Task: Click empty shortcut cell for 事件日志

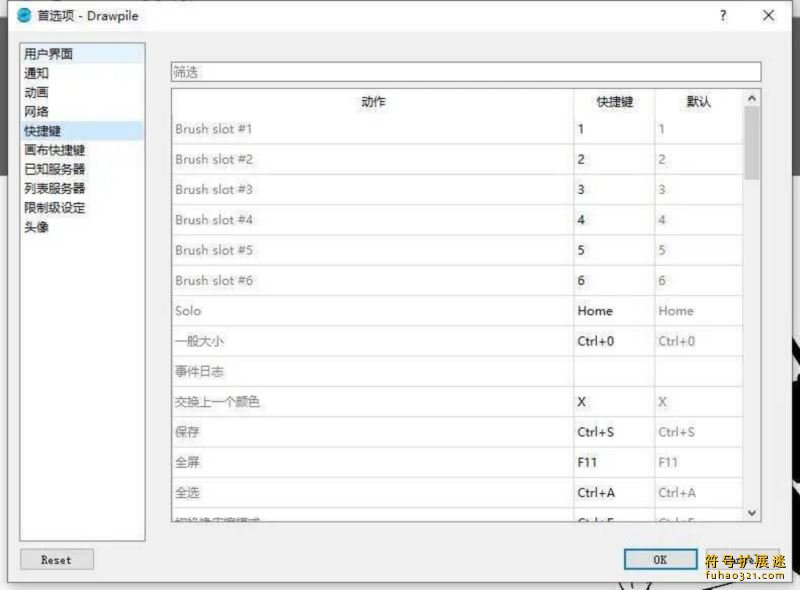Action: click(x=614, y=371)
